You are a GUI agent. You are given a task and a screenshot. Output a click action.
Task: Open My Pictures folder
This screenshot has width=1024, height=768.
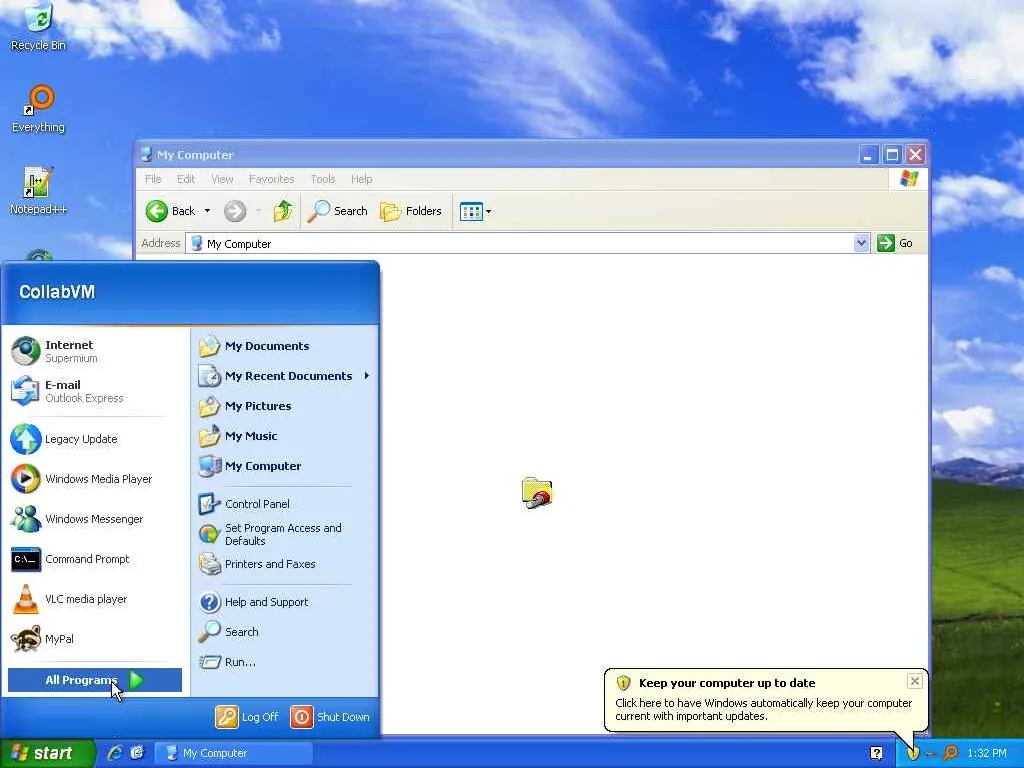(285, 406)
